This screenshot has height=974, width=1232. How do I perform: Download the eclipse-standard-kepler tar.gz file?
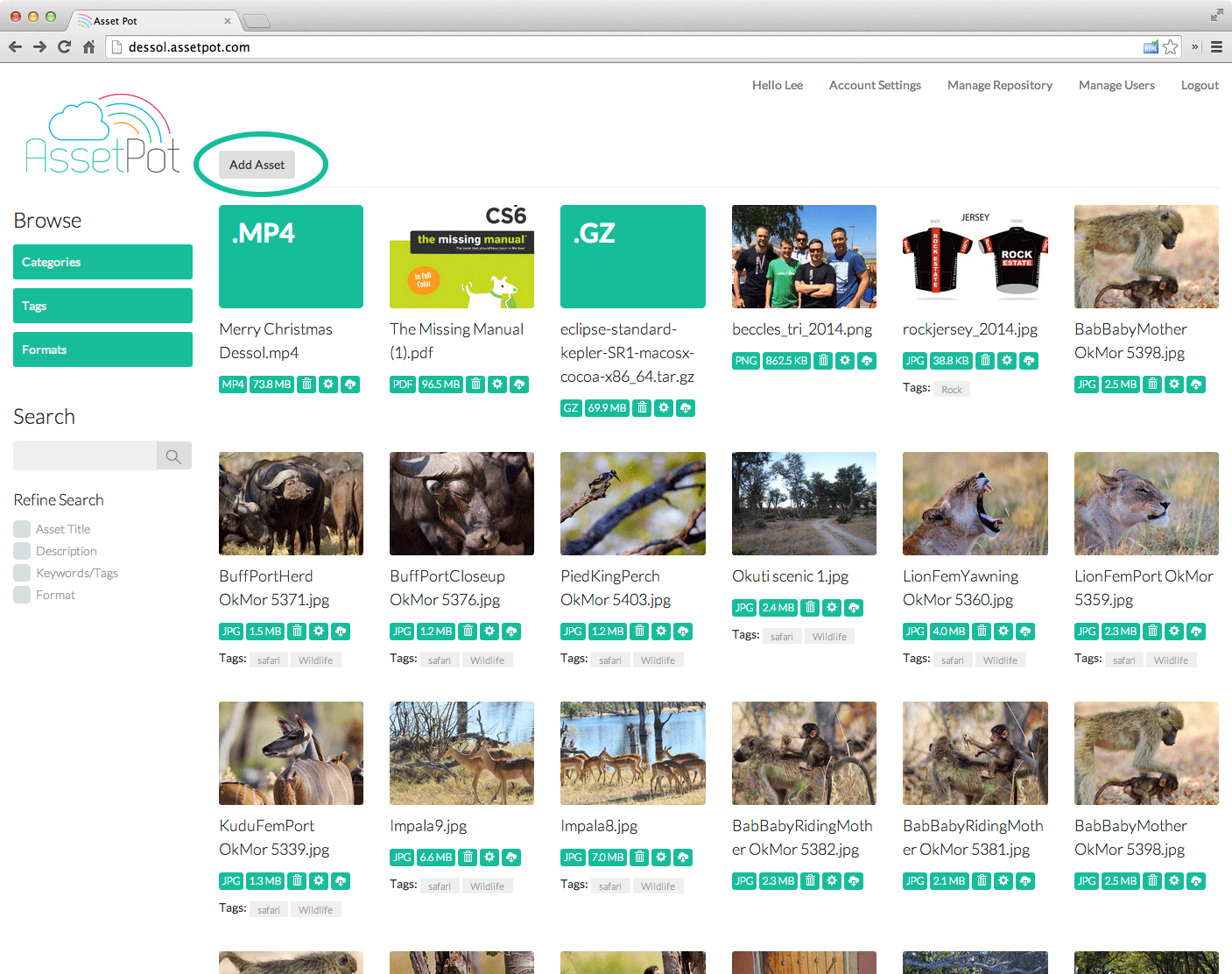click(x=686, y=408)
